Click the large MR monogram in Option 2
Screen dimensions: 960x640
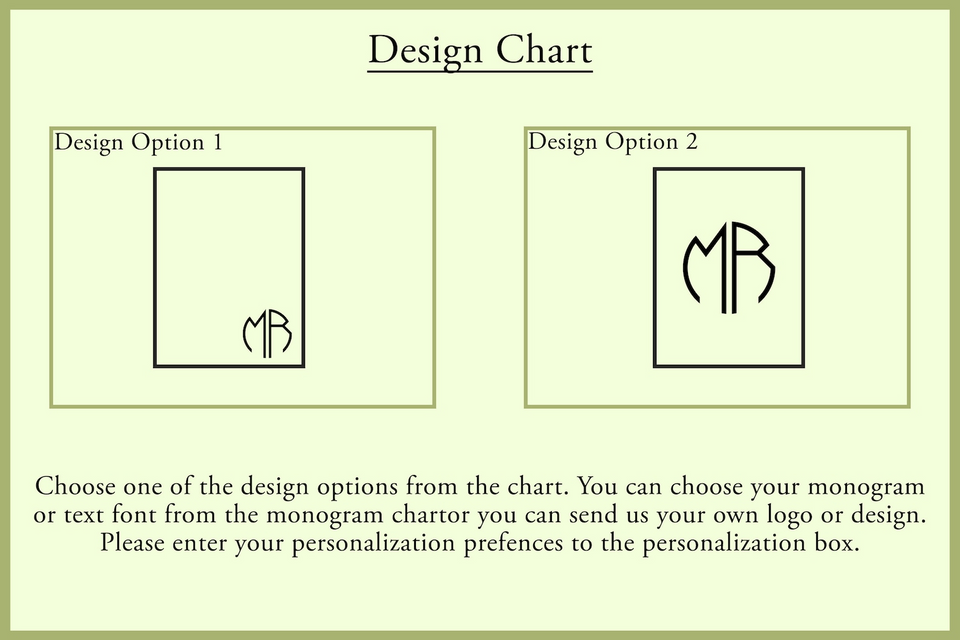(729, 267)
